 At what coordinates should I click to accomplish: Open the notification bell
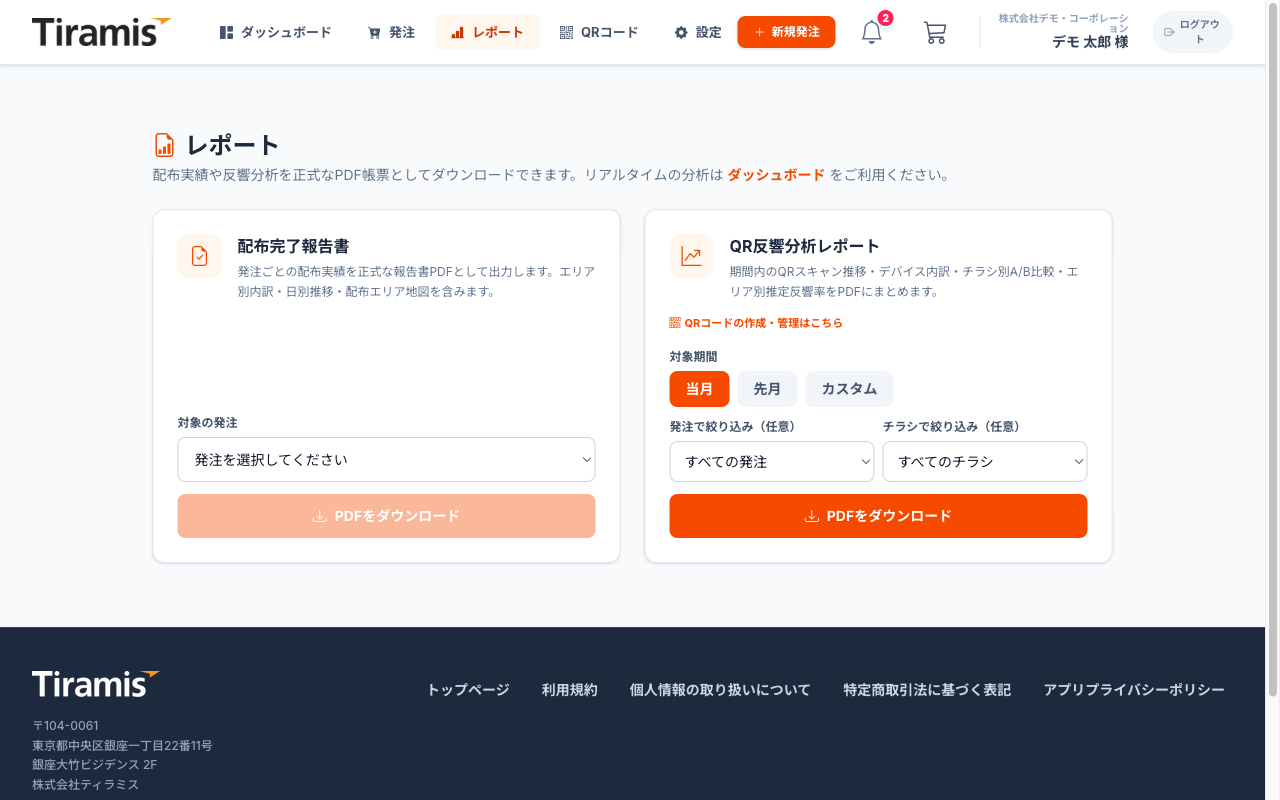click(872, 32)
